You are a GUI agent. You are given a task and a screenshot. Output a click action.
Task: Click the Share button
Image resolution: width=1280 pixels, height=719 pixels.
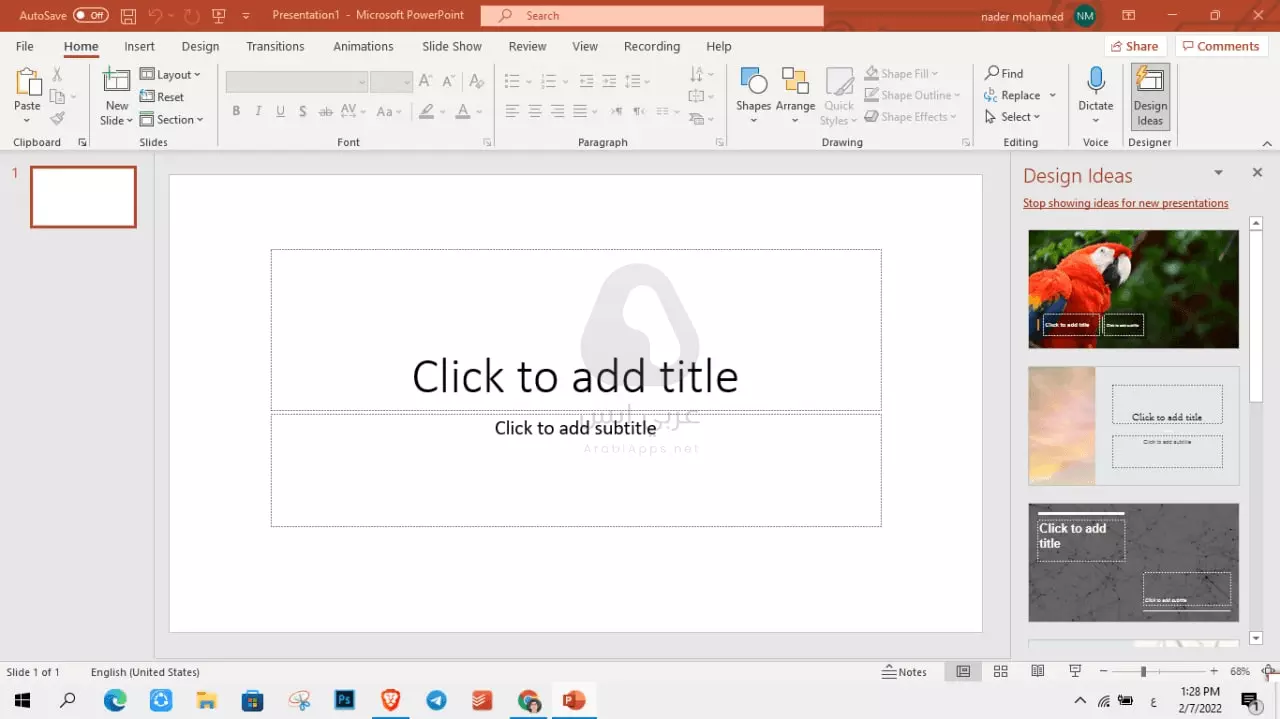click(1133, 46)
